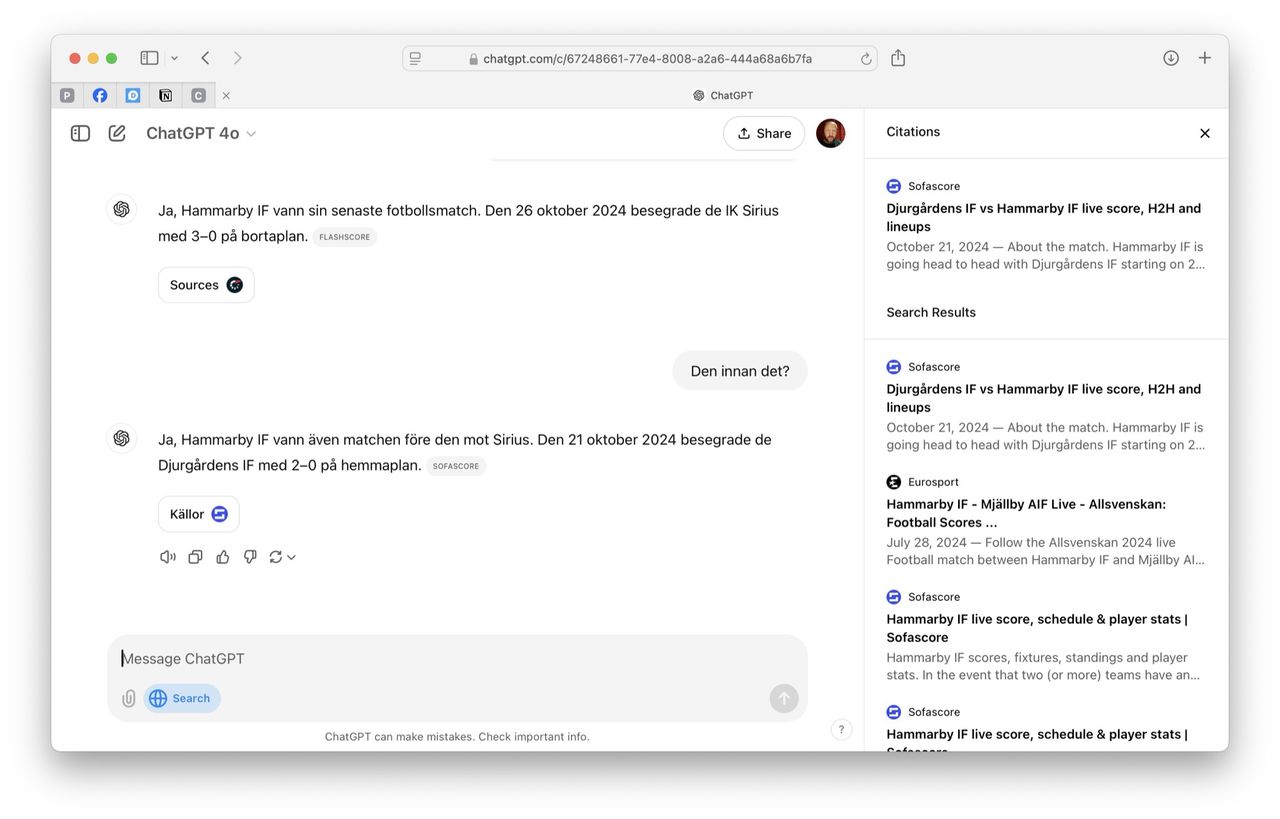Give thumbs up to the response

tap(223, 557)
